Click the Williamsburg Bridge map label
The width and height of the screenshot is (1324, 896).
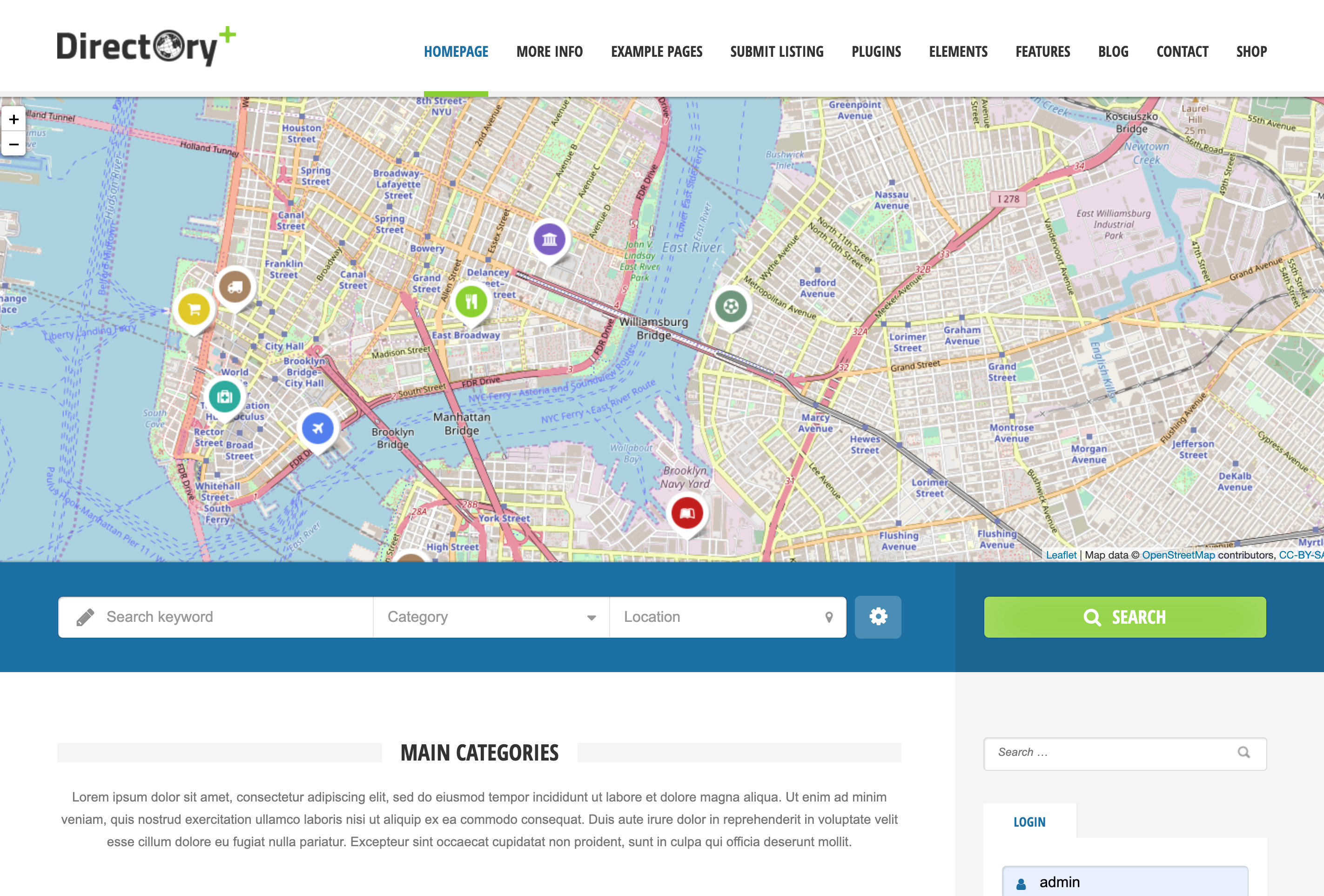click(653, 328)
